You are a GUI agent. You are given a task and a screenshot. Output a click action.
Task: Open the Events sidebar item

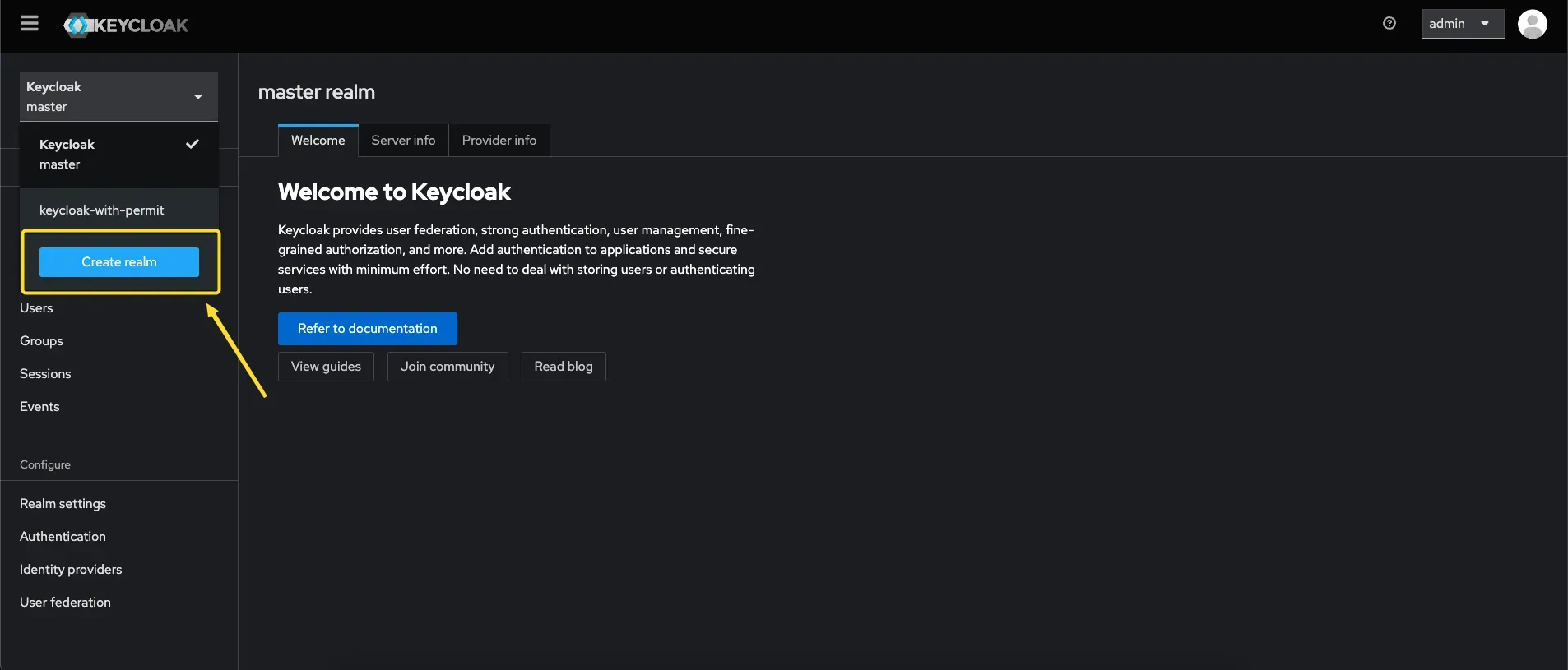[x=39, y=407]
